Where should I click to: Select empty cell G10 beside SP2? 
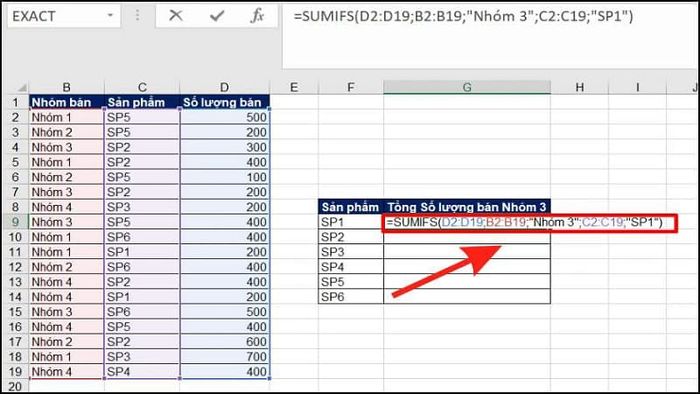click(x=467, y=237)
